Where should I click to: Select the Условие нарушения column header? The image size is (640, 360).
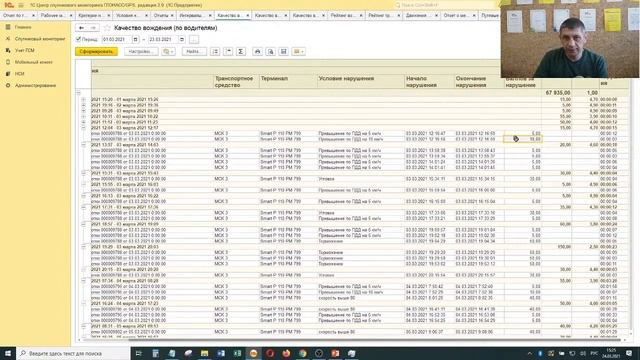click(361, 82)
